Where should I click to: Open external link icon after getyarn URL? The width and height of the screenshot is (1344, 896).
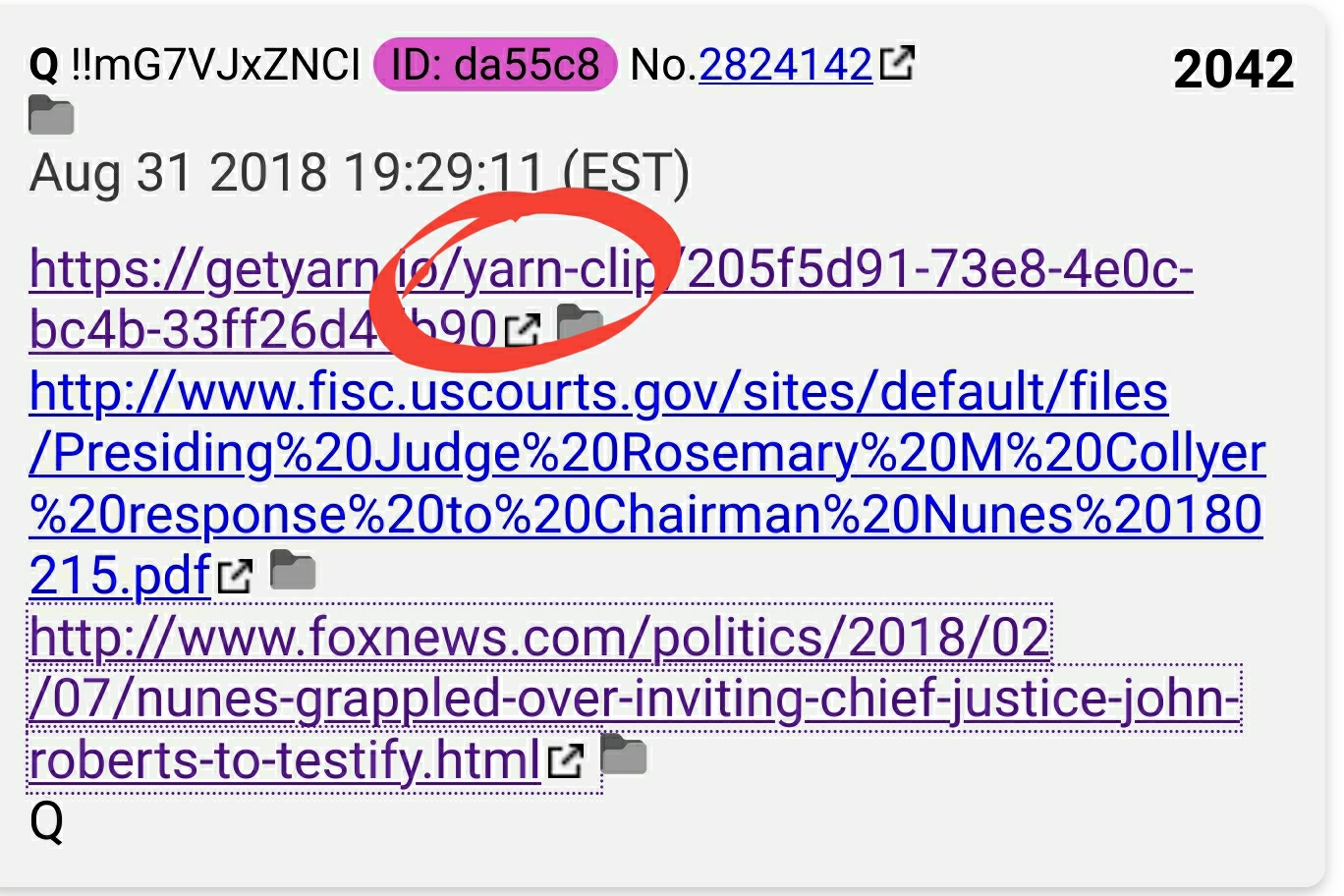[x=522, y=330]
